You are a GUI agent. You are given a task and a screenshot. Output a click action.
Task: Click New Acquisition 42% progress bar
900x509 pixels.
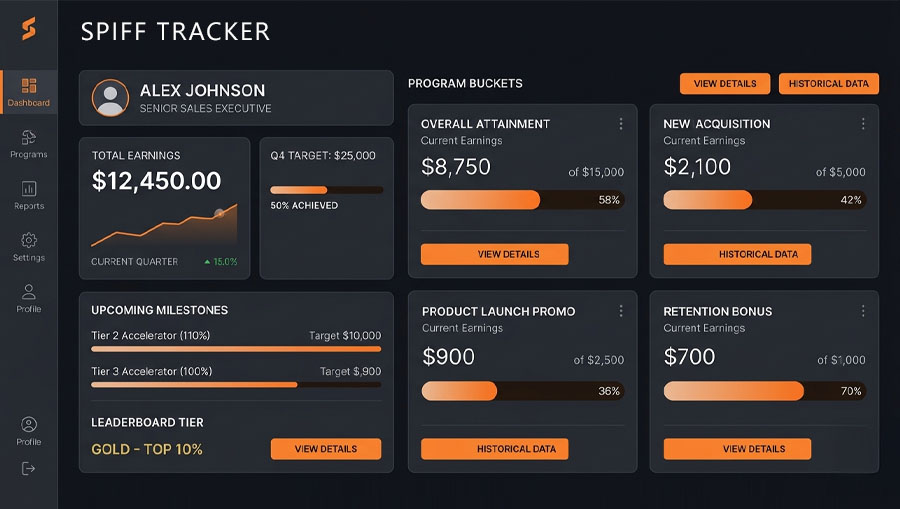click(x=765, y=200)
